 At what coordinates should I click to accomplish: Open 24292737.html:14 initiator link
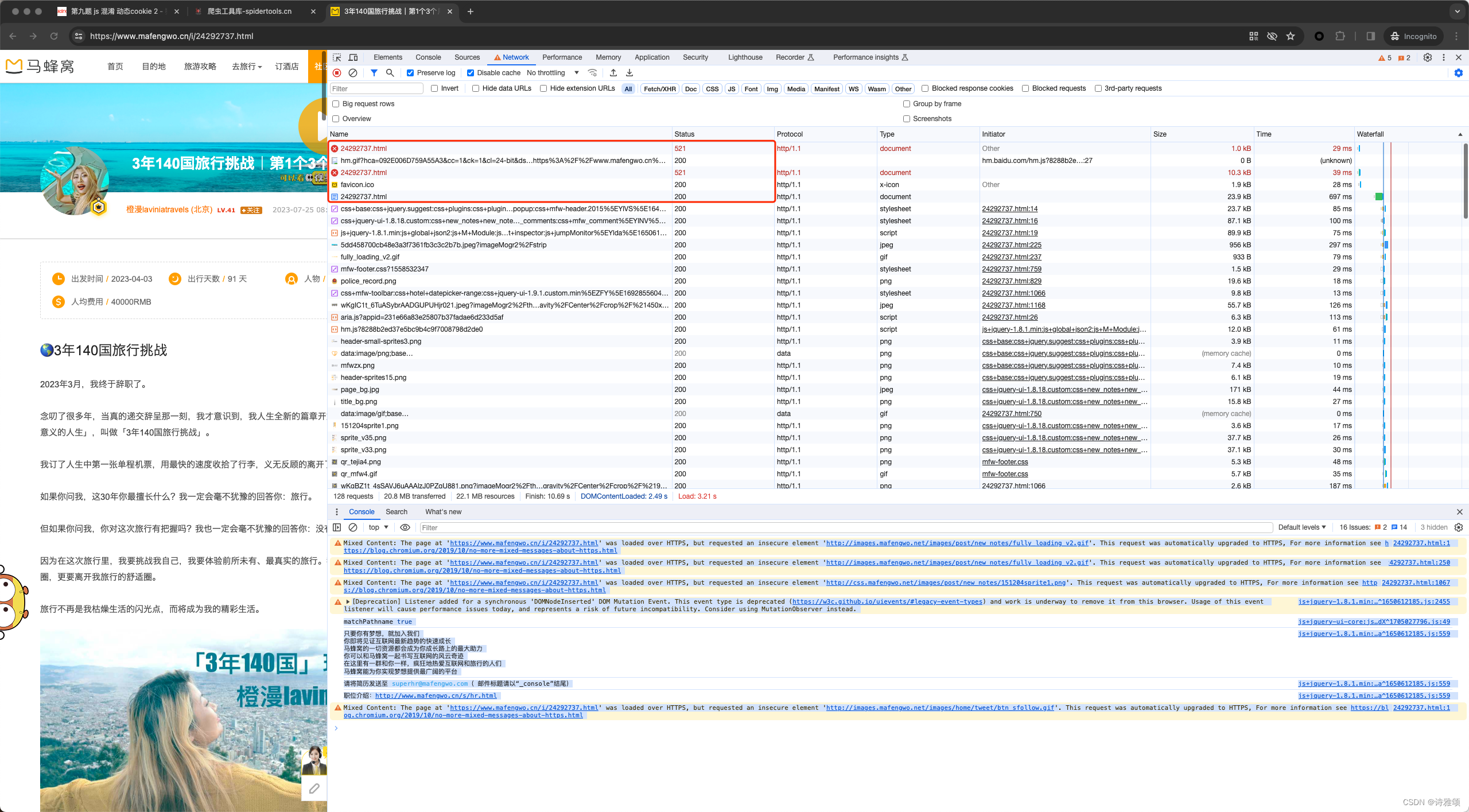tap(1009, 209)
